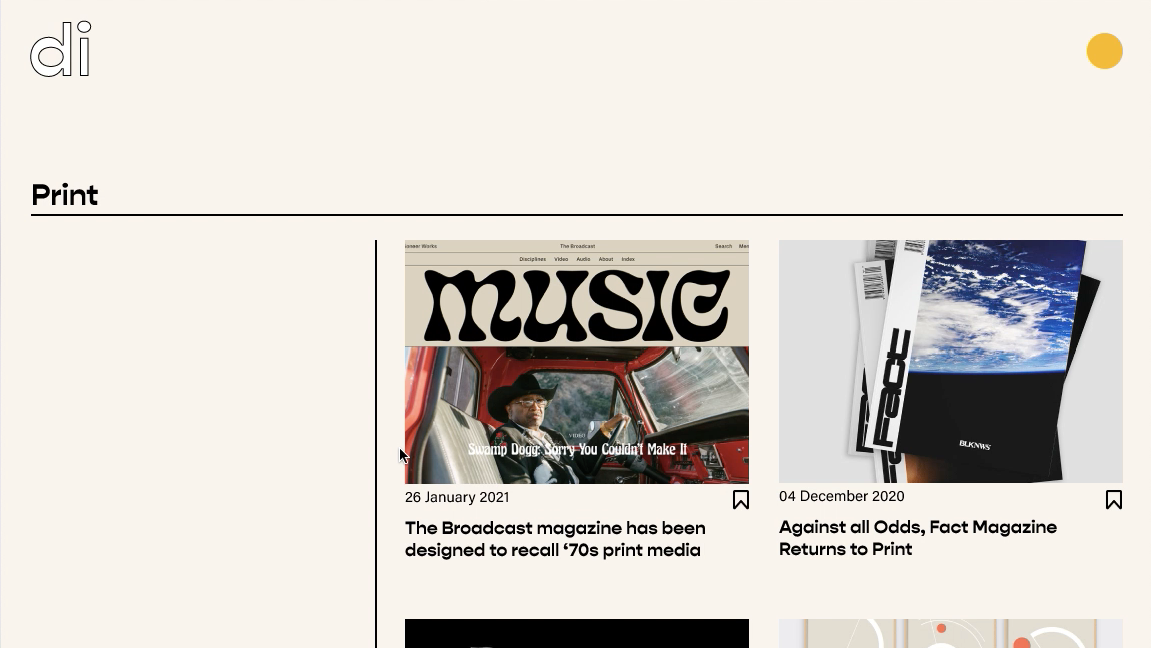Click Audio in the Broadcast screenshot
1151x648 pixels.
point(583,259)
